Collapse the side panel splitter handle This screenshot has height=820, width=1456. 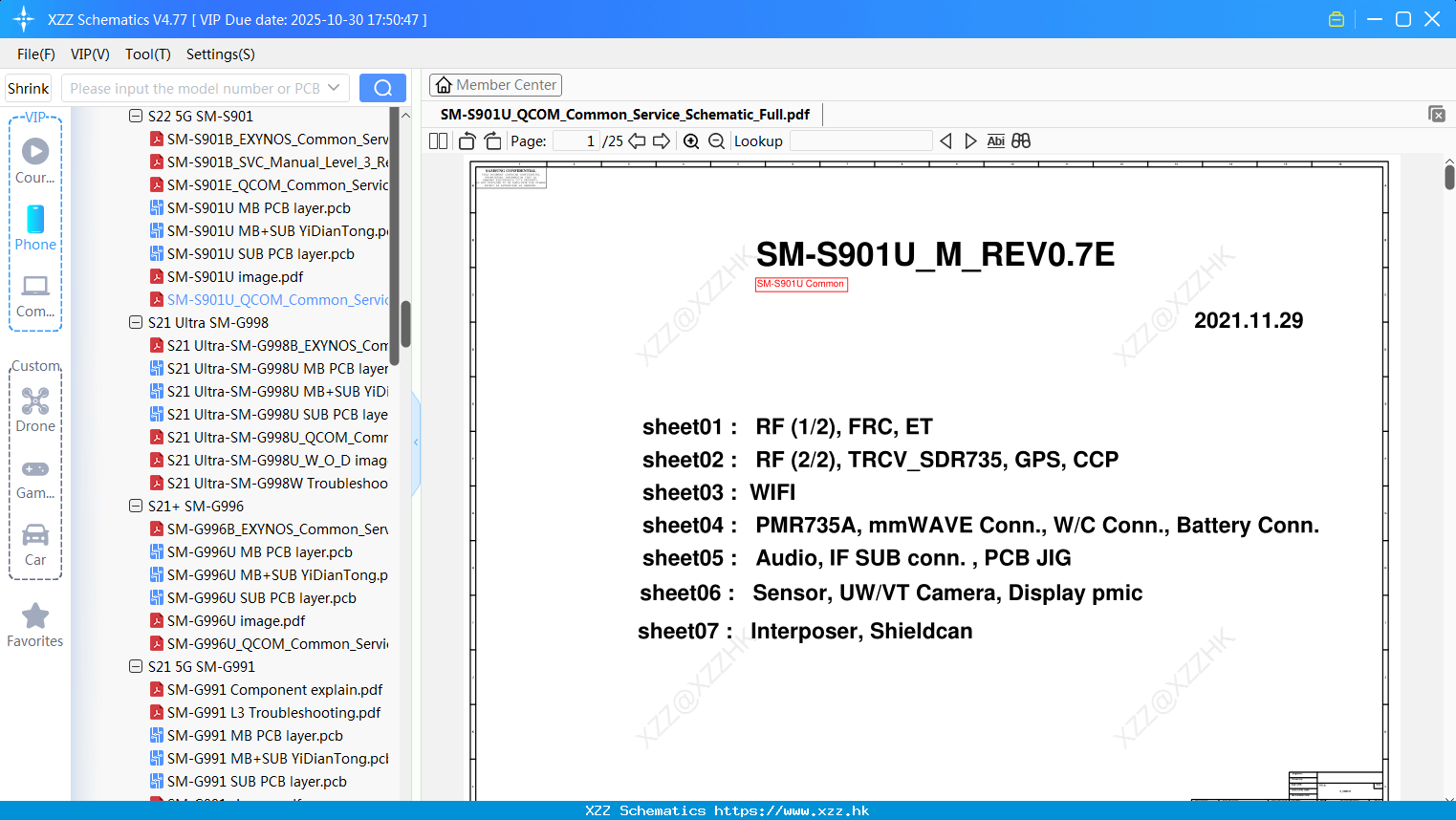[416, 442]
